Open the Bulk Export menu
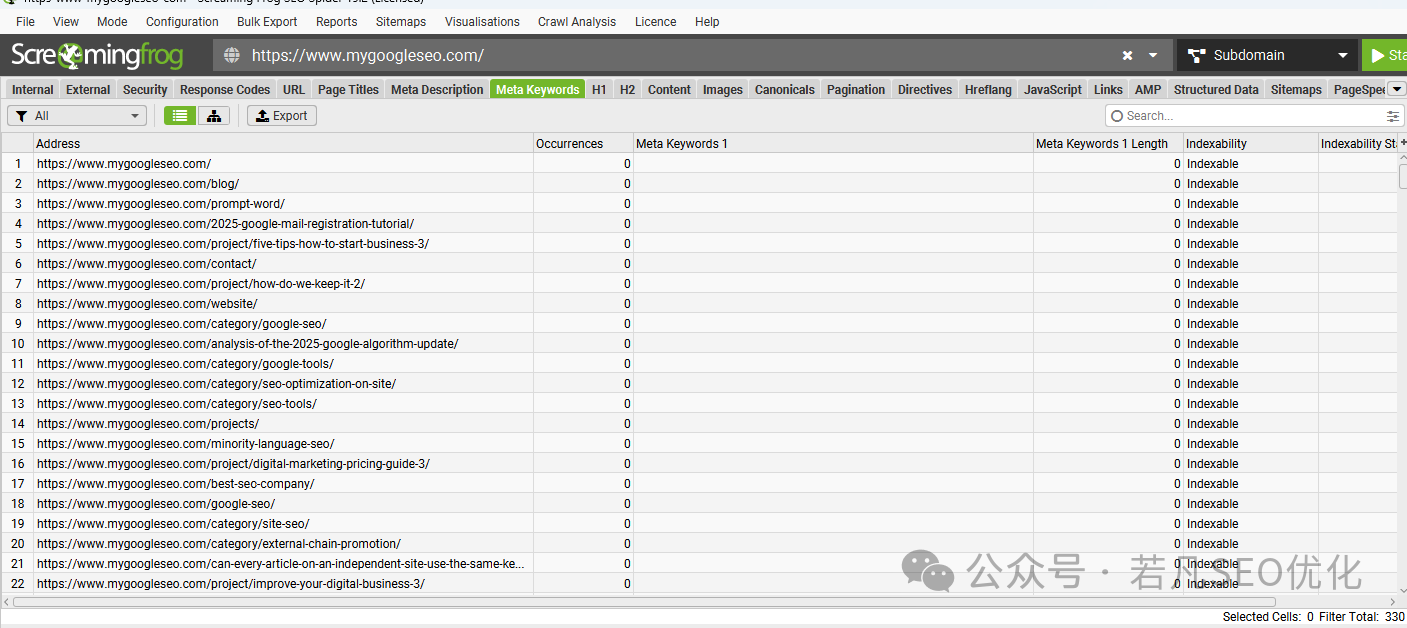The image size is (1407, 628). (x=267, y=21)
